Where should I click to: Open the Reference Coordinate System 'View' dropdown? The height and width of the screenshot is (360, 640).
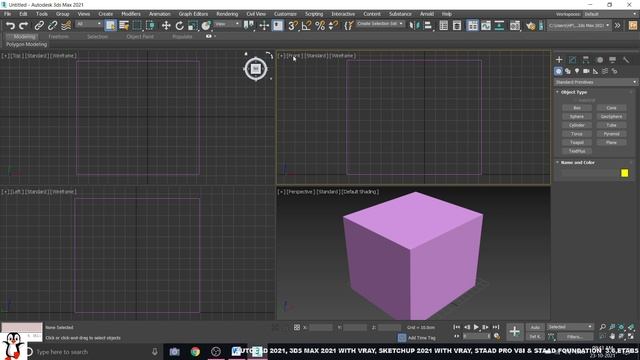pos(227,24)
